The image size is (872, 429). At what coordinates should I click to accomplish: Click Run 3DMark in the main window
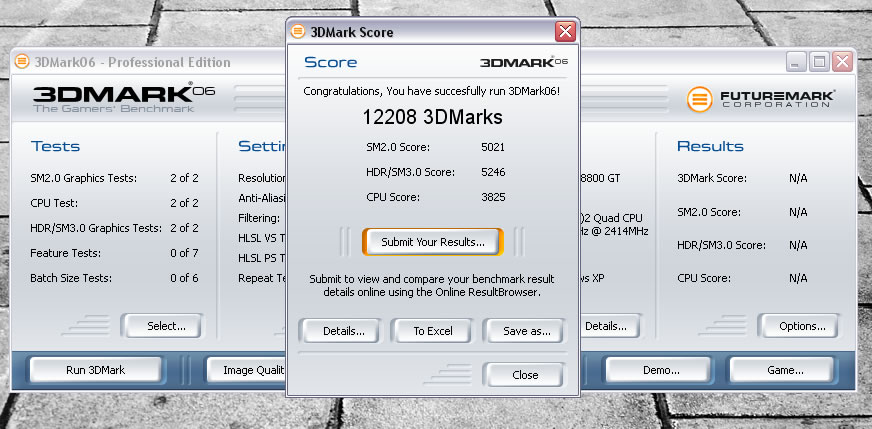point(96,370)
